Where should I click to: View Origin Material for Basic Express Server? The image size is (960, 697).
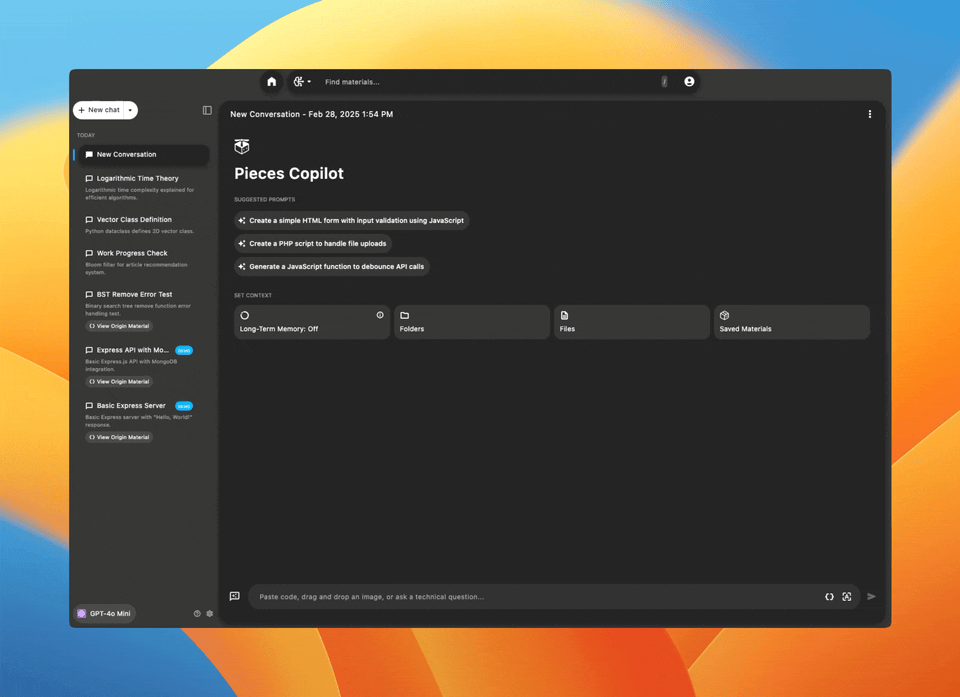pyautogui.click(x=119, y=437)
